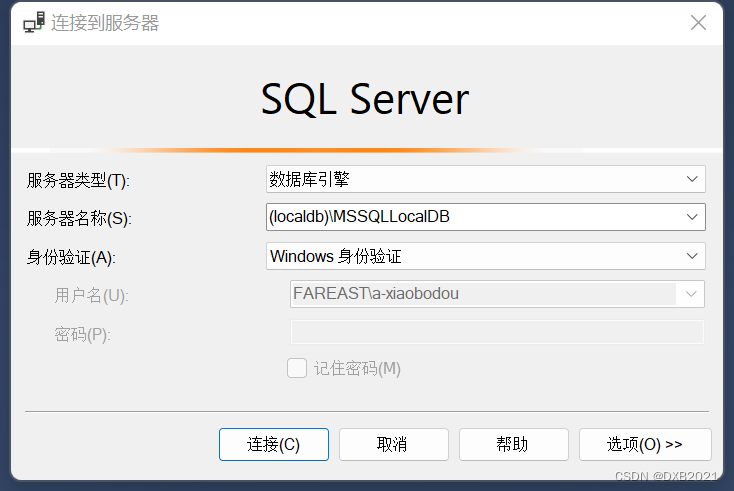Click the 密码 password input field
This screenshot has width=734, height=491.
tap(497, 332)
